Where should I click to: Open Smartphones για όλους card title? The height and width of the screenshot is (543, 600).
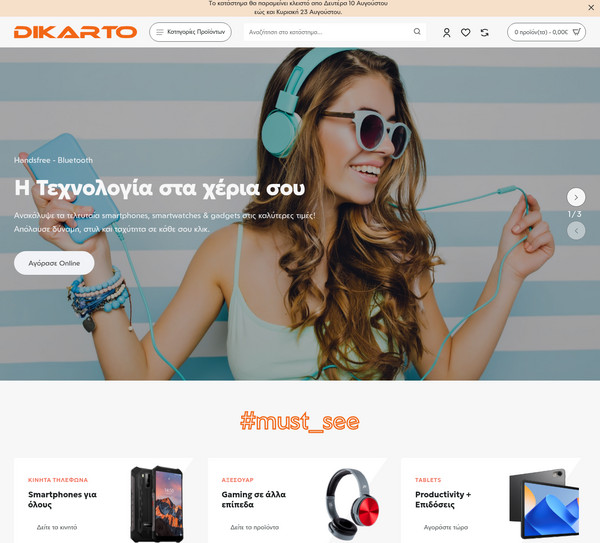pos(62,499)
